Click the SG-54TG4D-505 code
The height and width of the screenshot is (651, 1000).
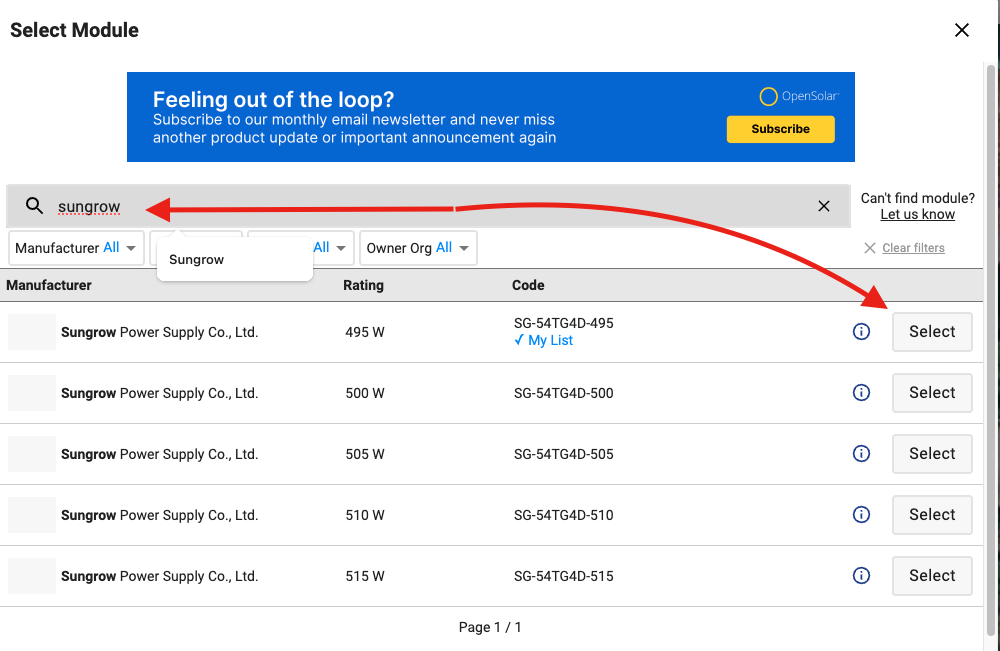[x=564, y=454]
